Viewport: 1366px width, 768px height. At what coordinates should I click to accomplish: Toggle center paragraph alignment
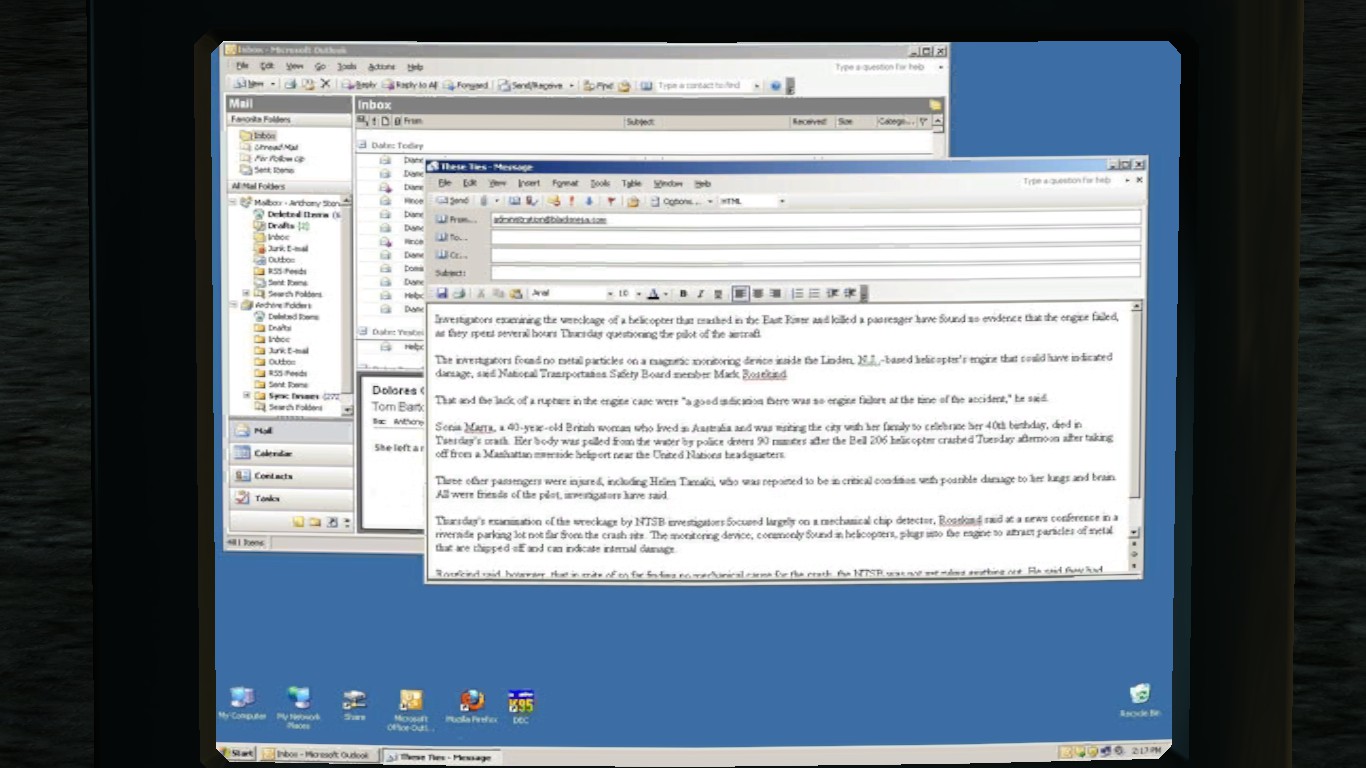(758, 293)
